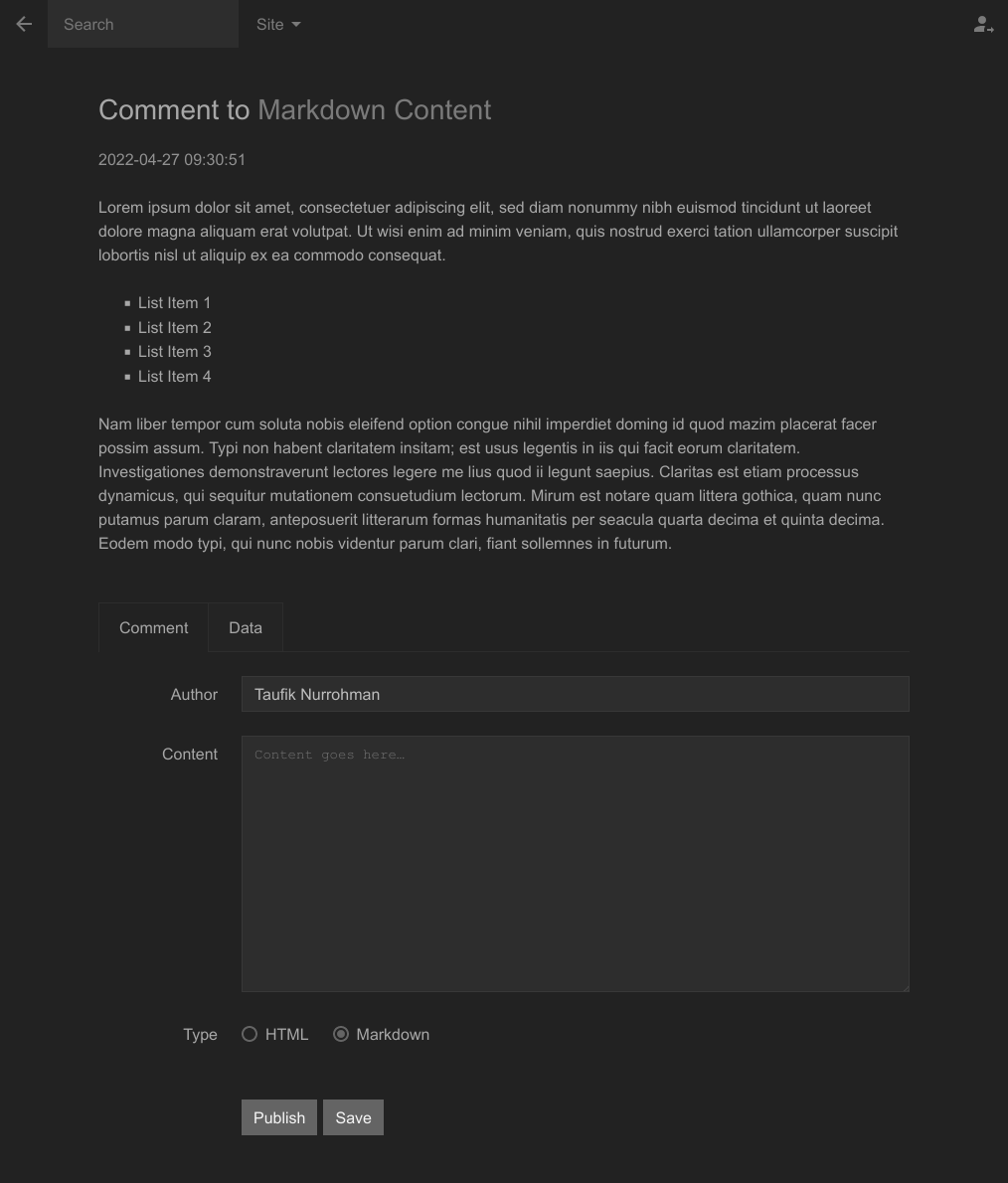Select the HTML type radio button
This screenshot has width=1008, height=1183.
coord(250,1034)
